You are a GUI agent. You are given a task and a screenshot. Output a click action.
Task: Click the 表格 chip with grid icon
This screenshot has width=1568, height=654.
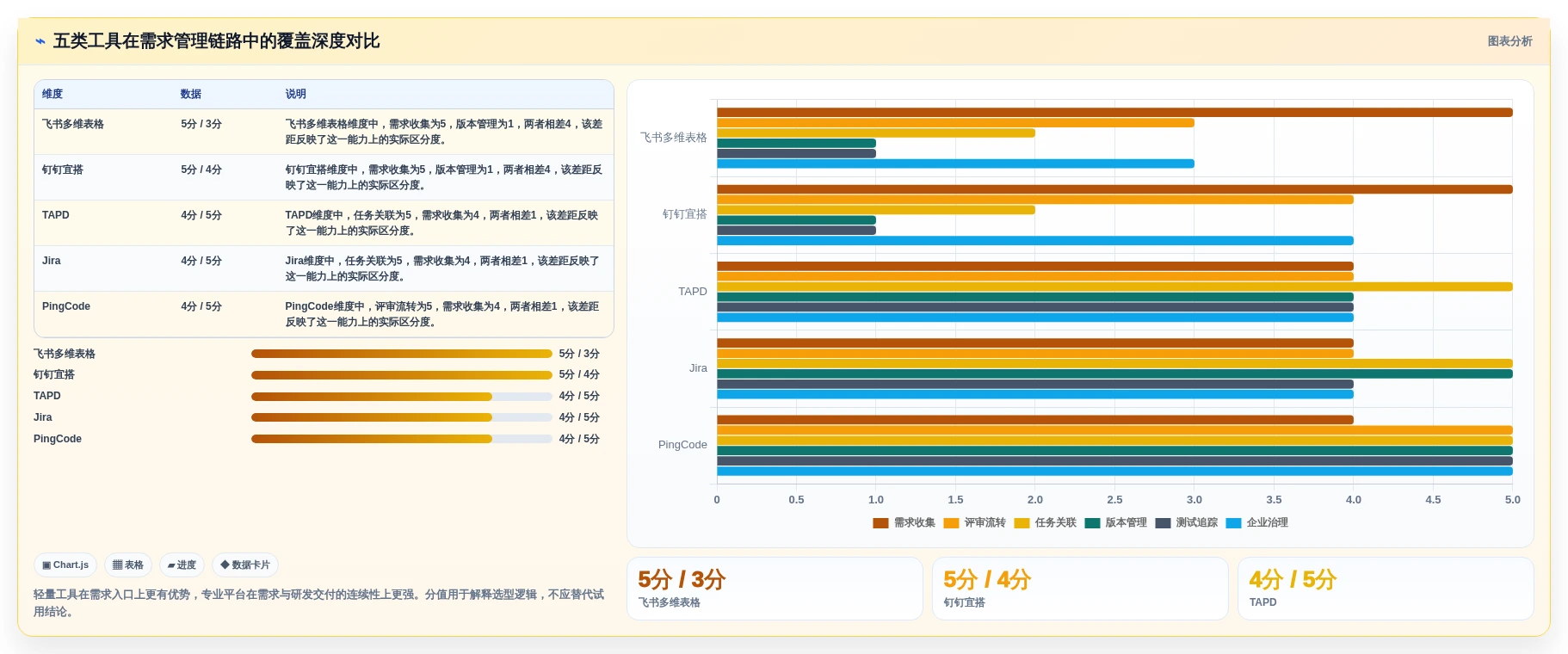click(x=128, y=565)
